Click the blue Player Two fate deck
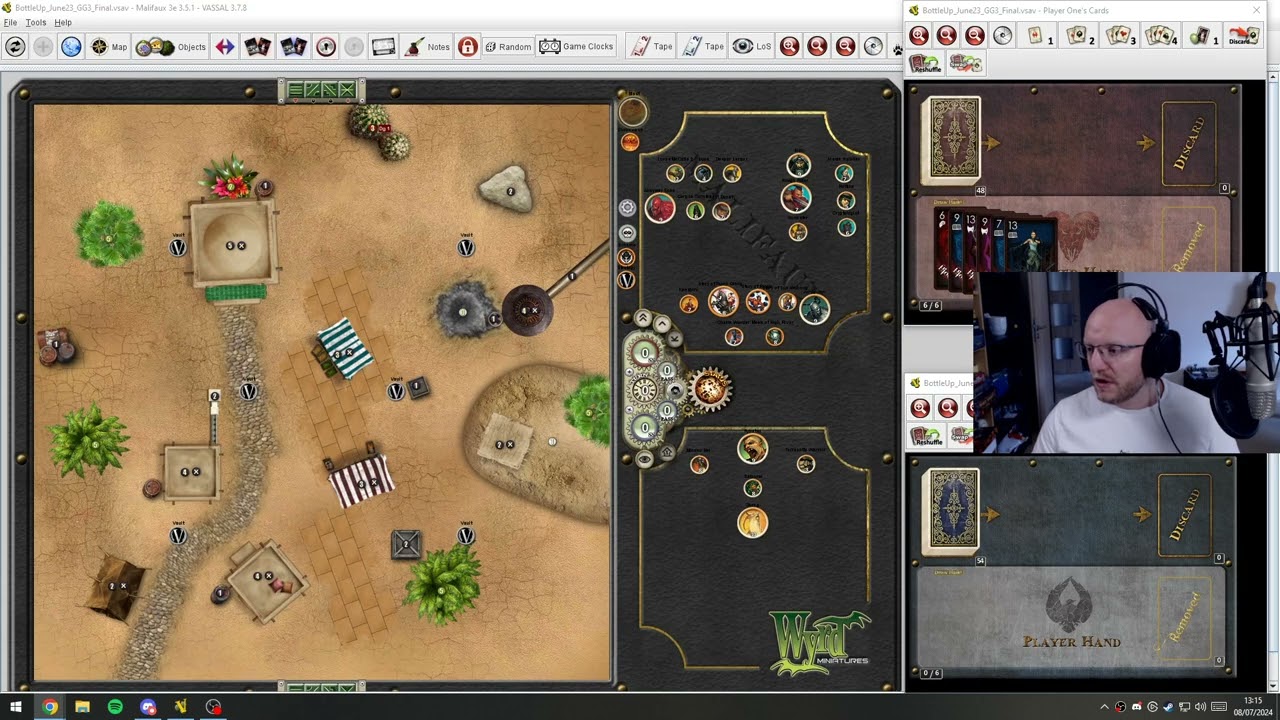The width and height of the screenshot is (1280, 720). coord(951,512)
